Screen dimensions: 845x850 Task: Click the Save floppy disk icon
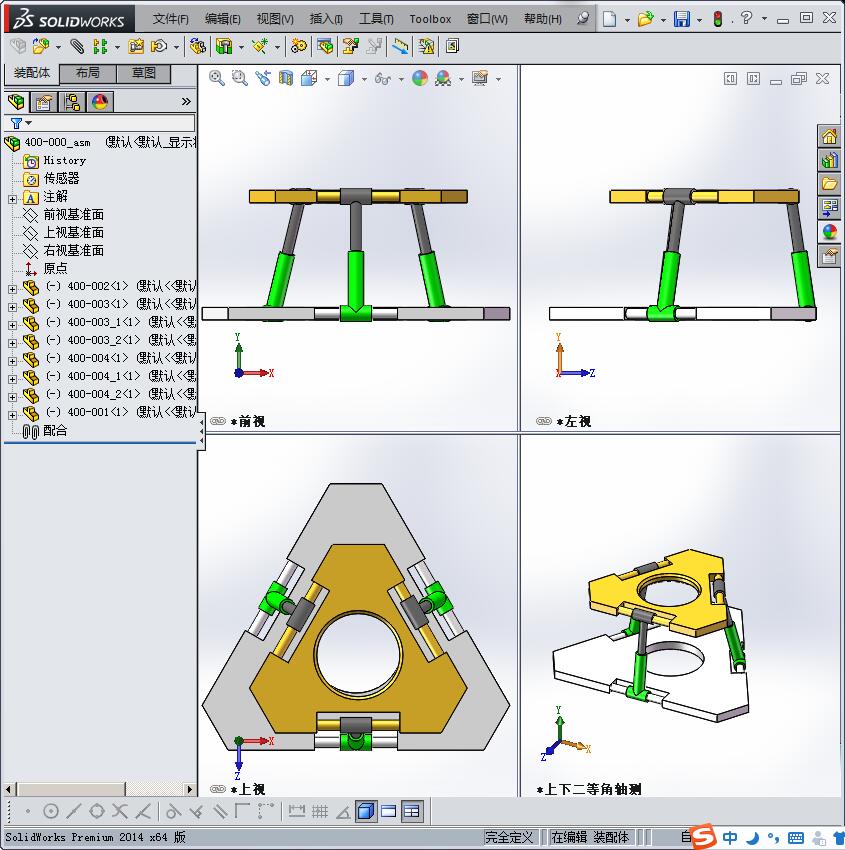(681, 19)
